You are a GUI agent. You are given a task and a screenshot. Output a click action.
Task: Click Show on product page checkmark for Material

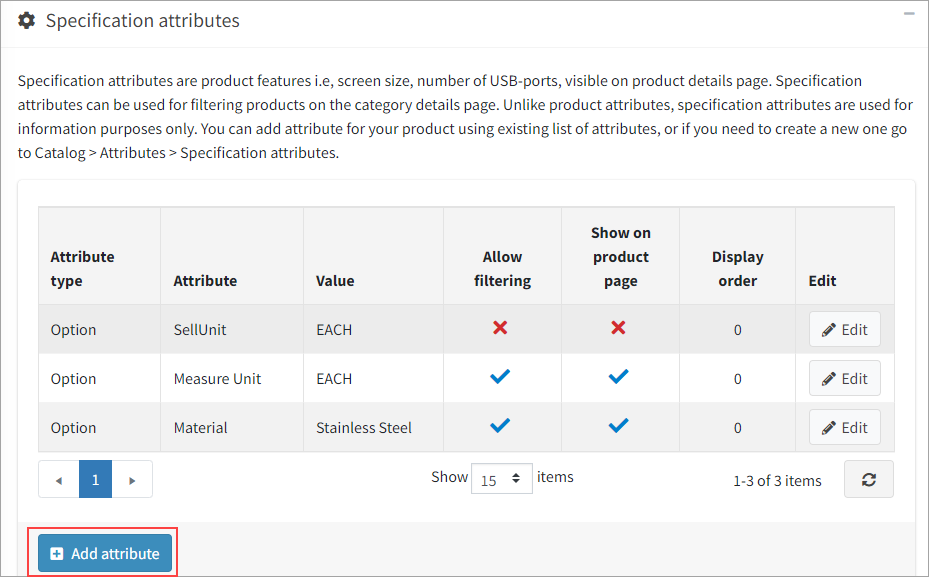(619, 426)
